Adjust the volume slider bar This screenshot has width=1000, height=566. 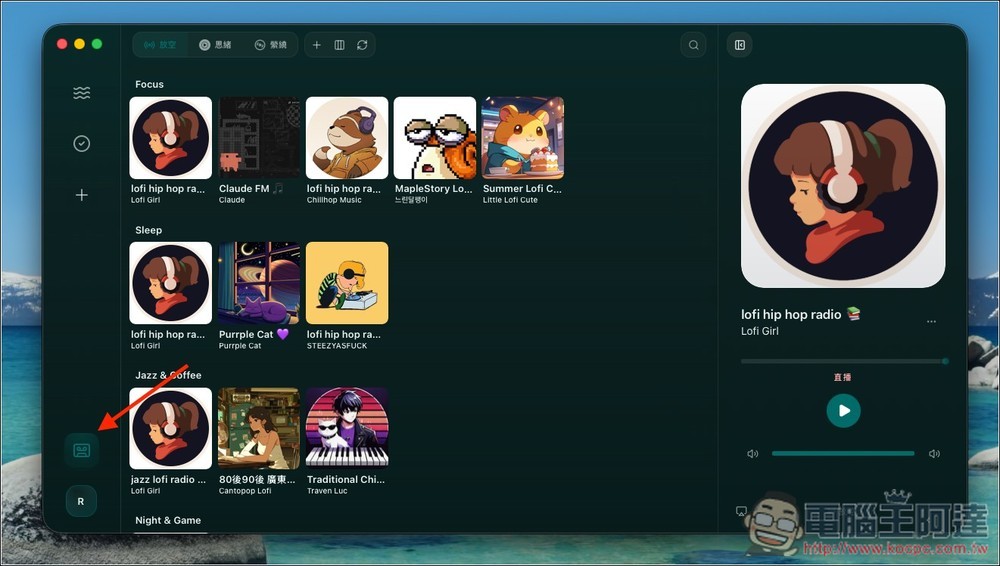[843, 454]
